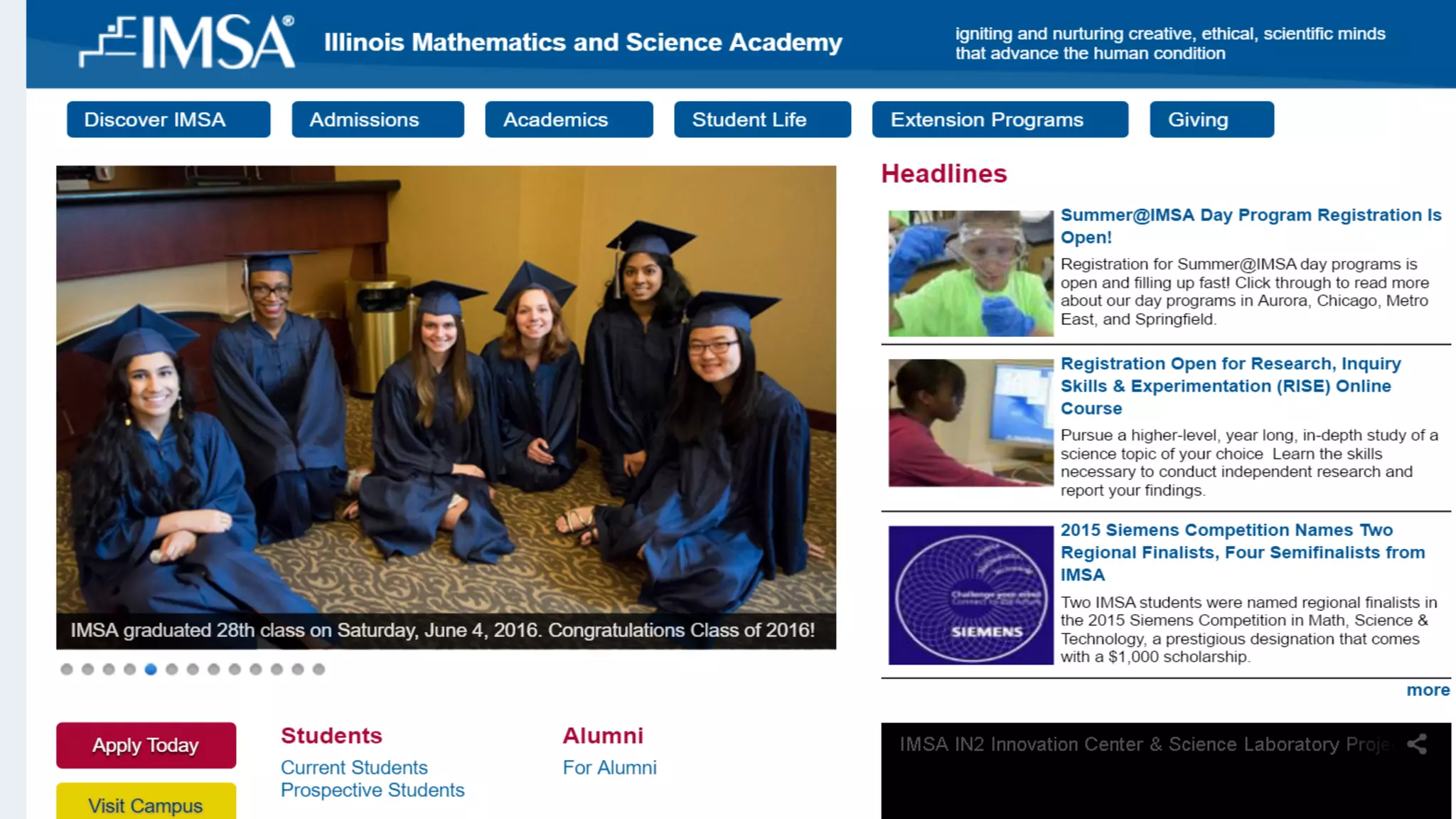Open the Current Students link

point(354,768)
